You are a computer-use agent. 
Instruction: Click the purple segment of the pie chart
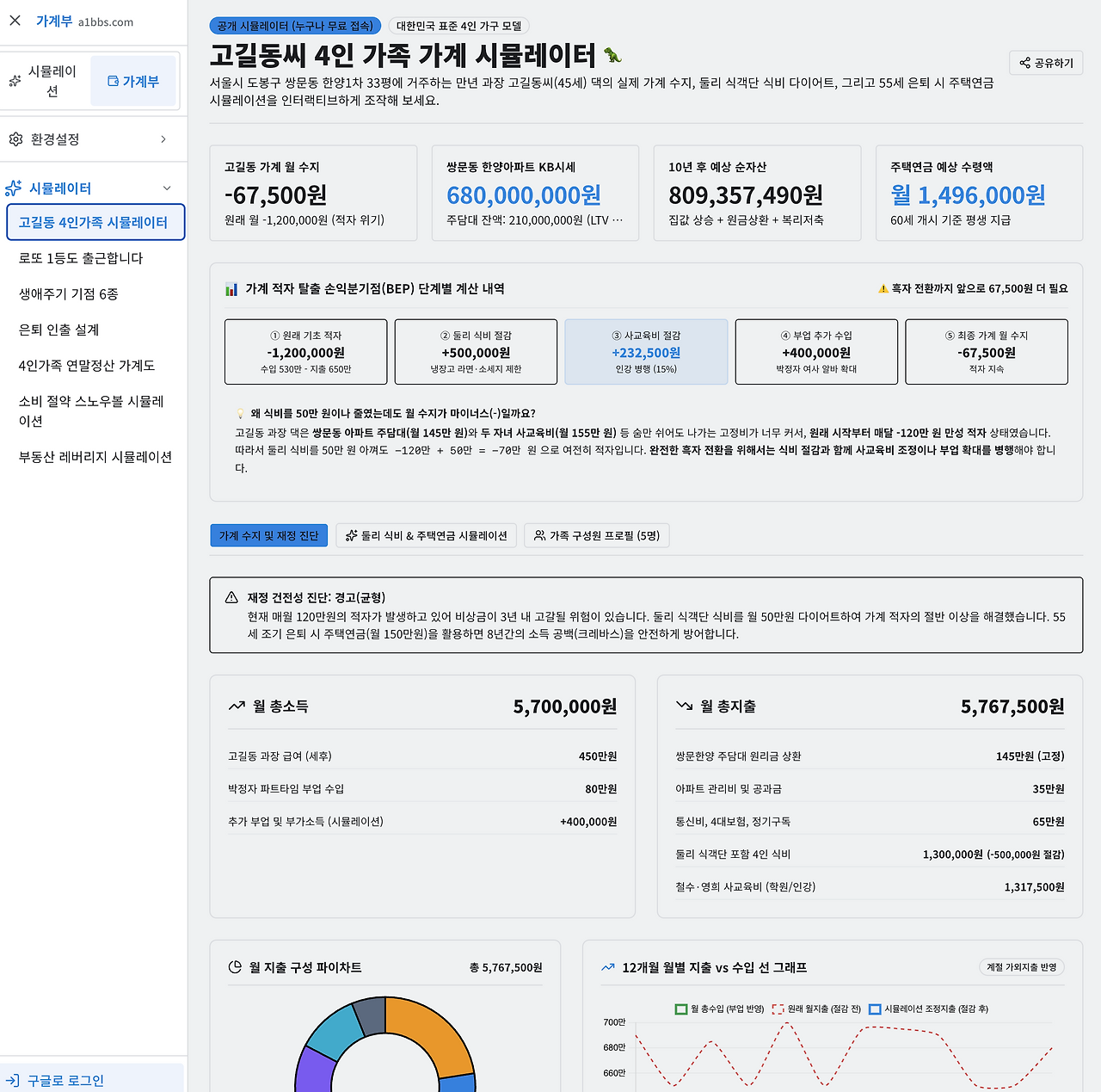314,1069
